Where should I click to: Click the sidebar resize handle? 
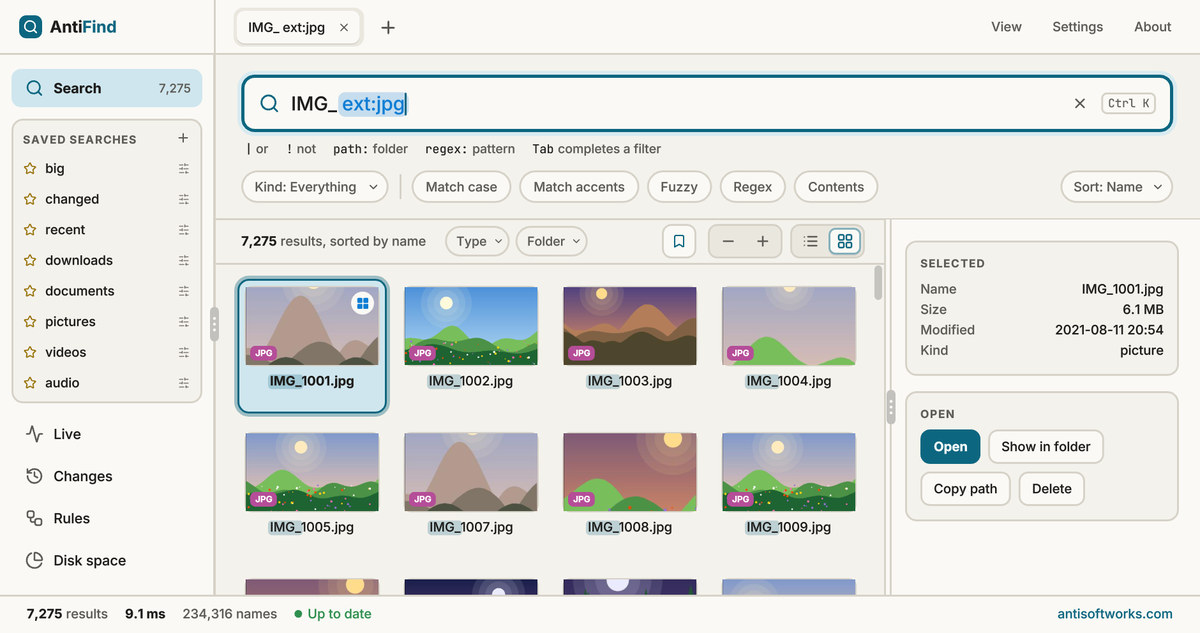[x=214, y=324]
